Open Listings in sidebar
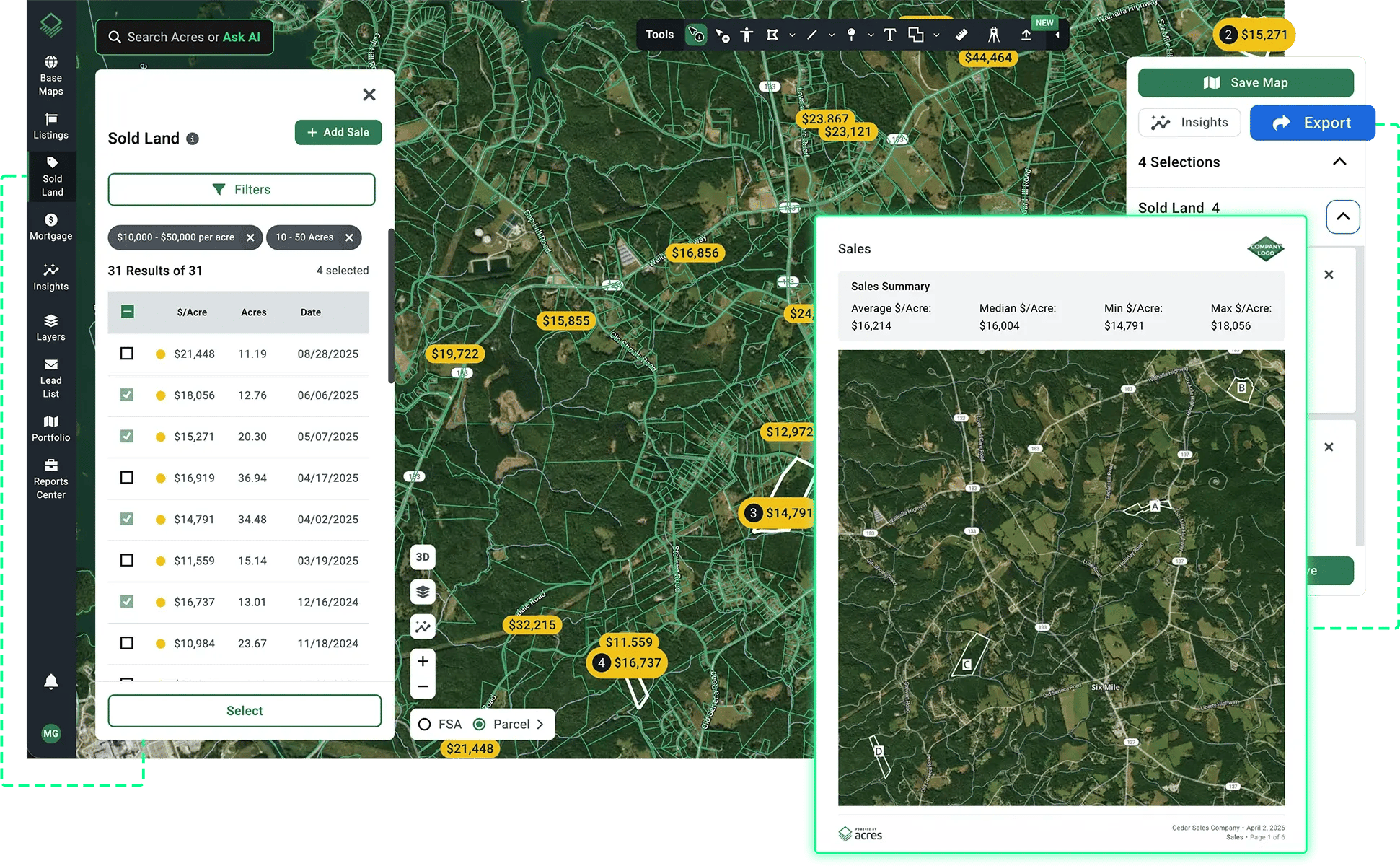Viewport: 1400px width, 866px height. coord(50,126)
